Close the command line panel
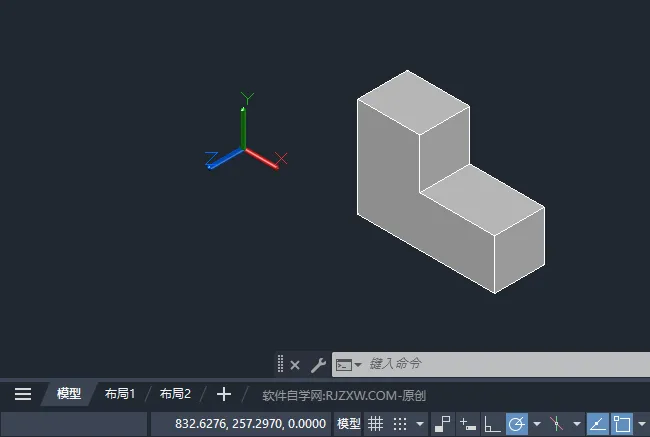 (295, 365)
